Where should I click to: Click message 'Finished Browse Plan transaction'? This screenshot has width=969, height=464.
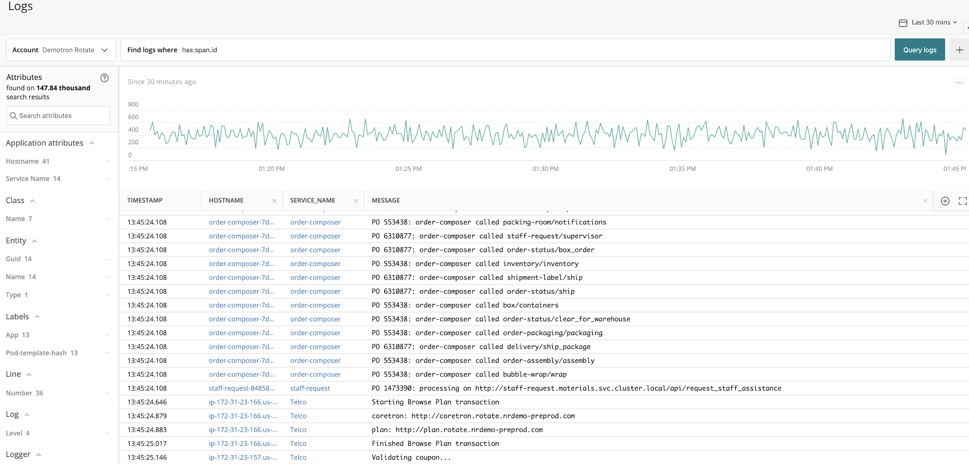(x=435, y=444)
